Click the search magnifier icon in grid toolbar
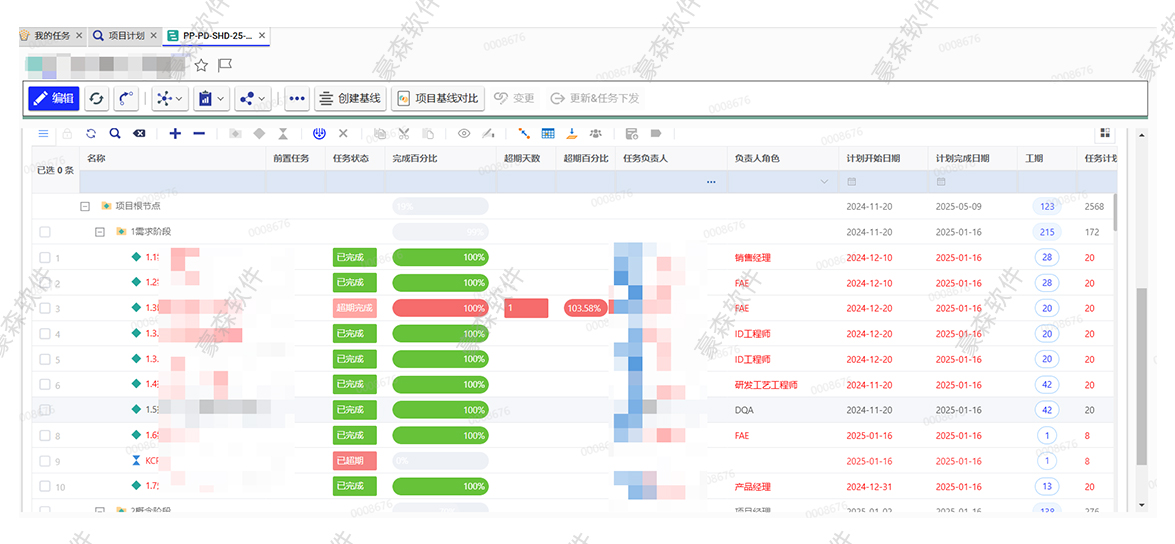Screen dimensions: 1175x544 click(115, 133)
